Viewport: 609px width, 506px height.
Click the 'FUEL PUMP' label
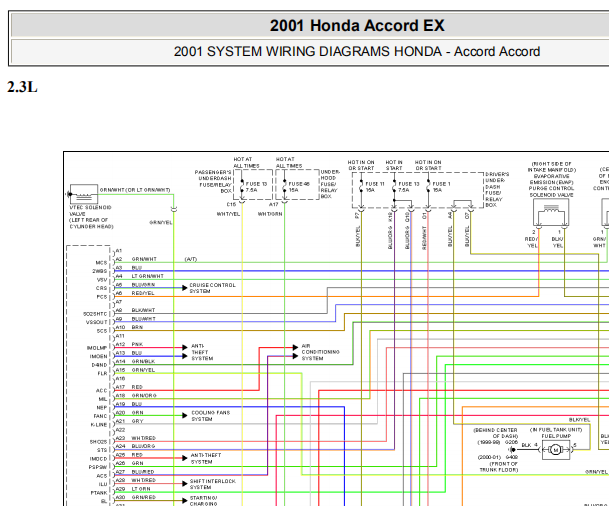pyautogui.click(x=556, y=436)
